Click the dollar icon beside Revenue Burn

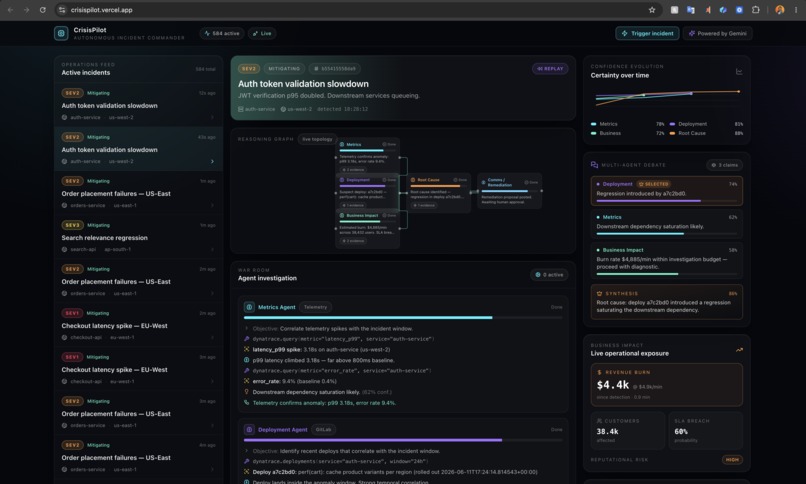pyautogui.click(x=599, y=372)
